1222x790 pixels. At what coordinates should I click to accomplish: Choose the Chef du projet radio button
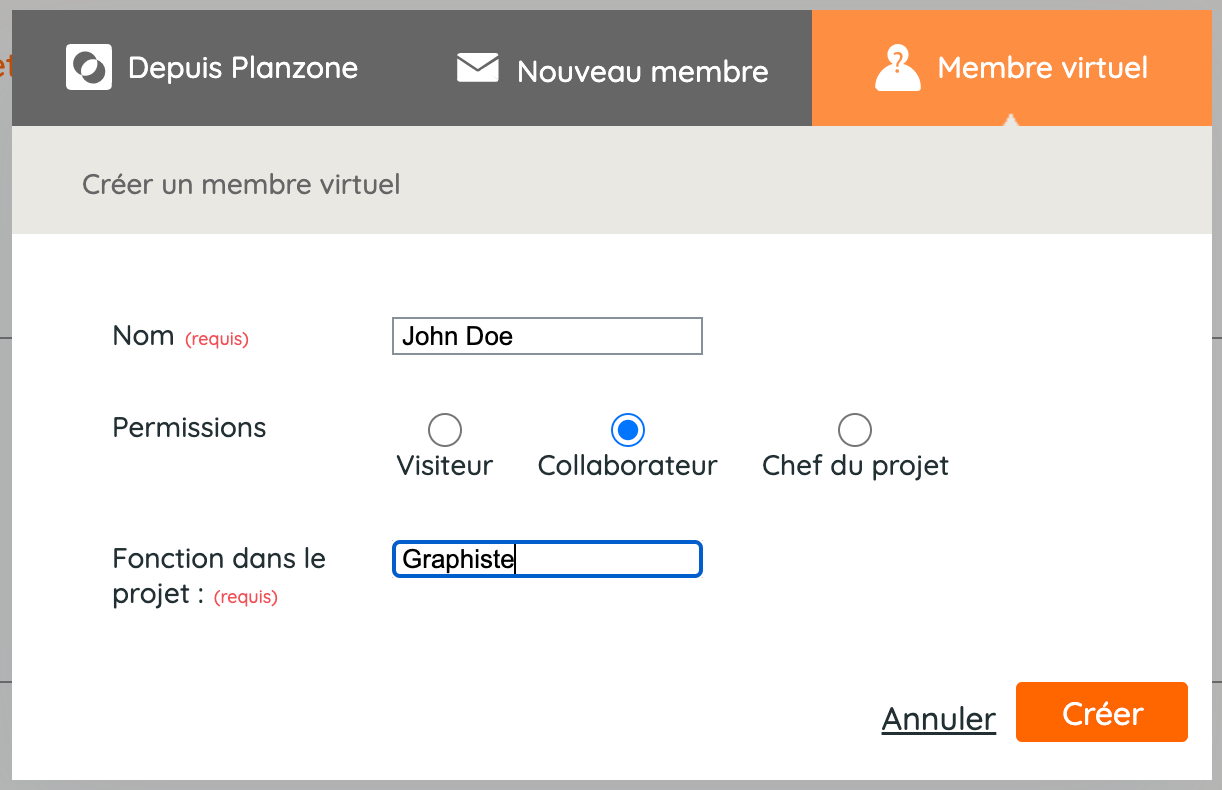pyautogui.click(x=854, y=430)
